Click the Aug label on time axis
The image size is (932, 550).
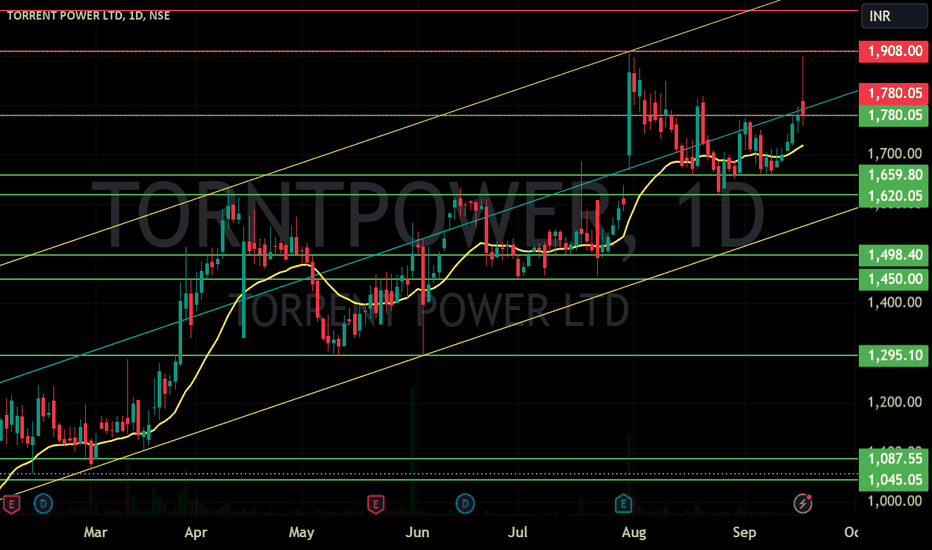(634, 532)
